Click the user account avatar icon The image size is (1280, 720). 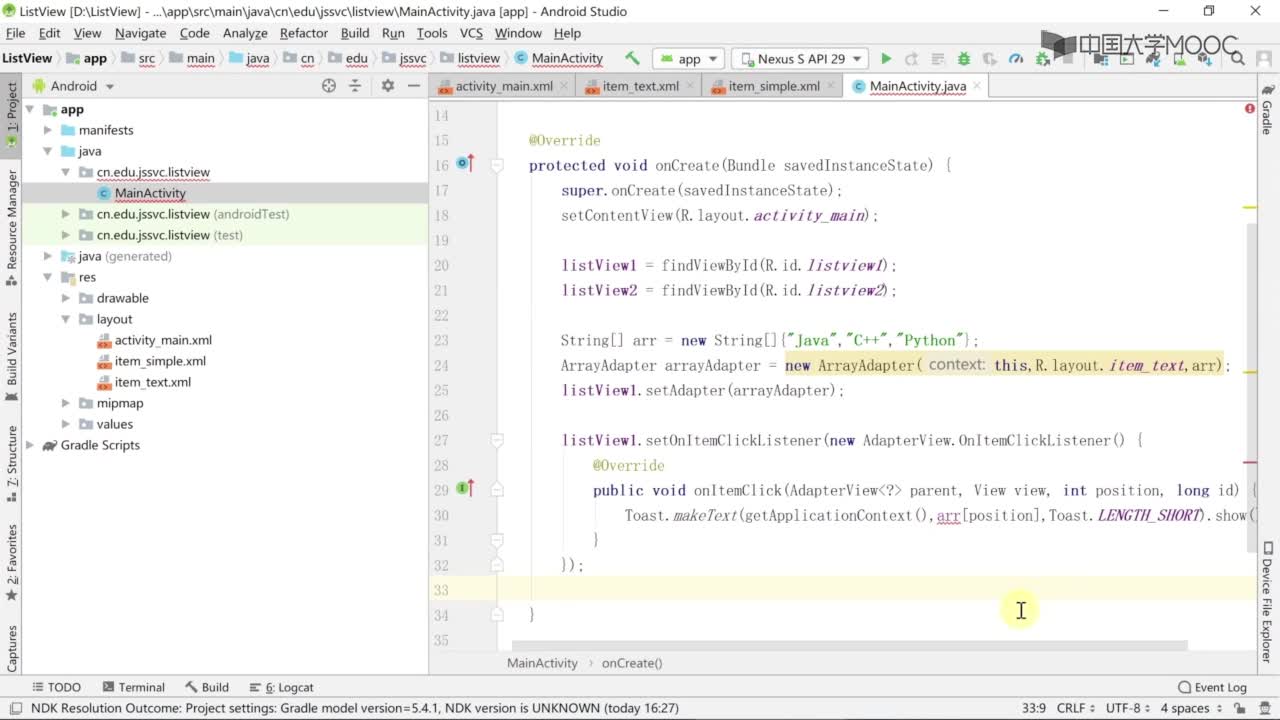click(x=1264, y=59)
